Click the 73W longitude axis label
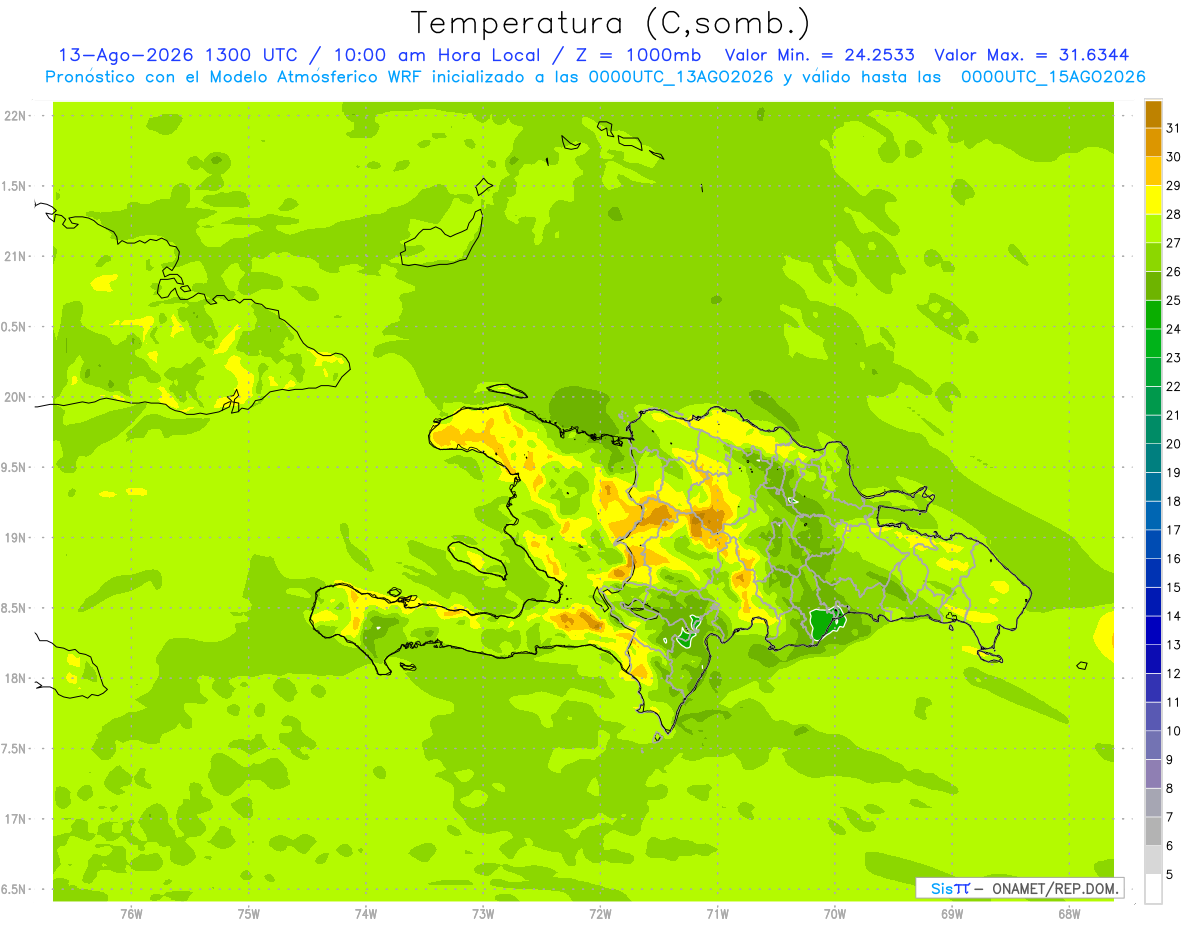 click(x=483, y=914)
